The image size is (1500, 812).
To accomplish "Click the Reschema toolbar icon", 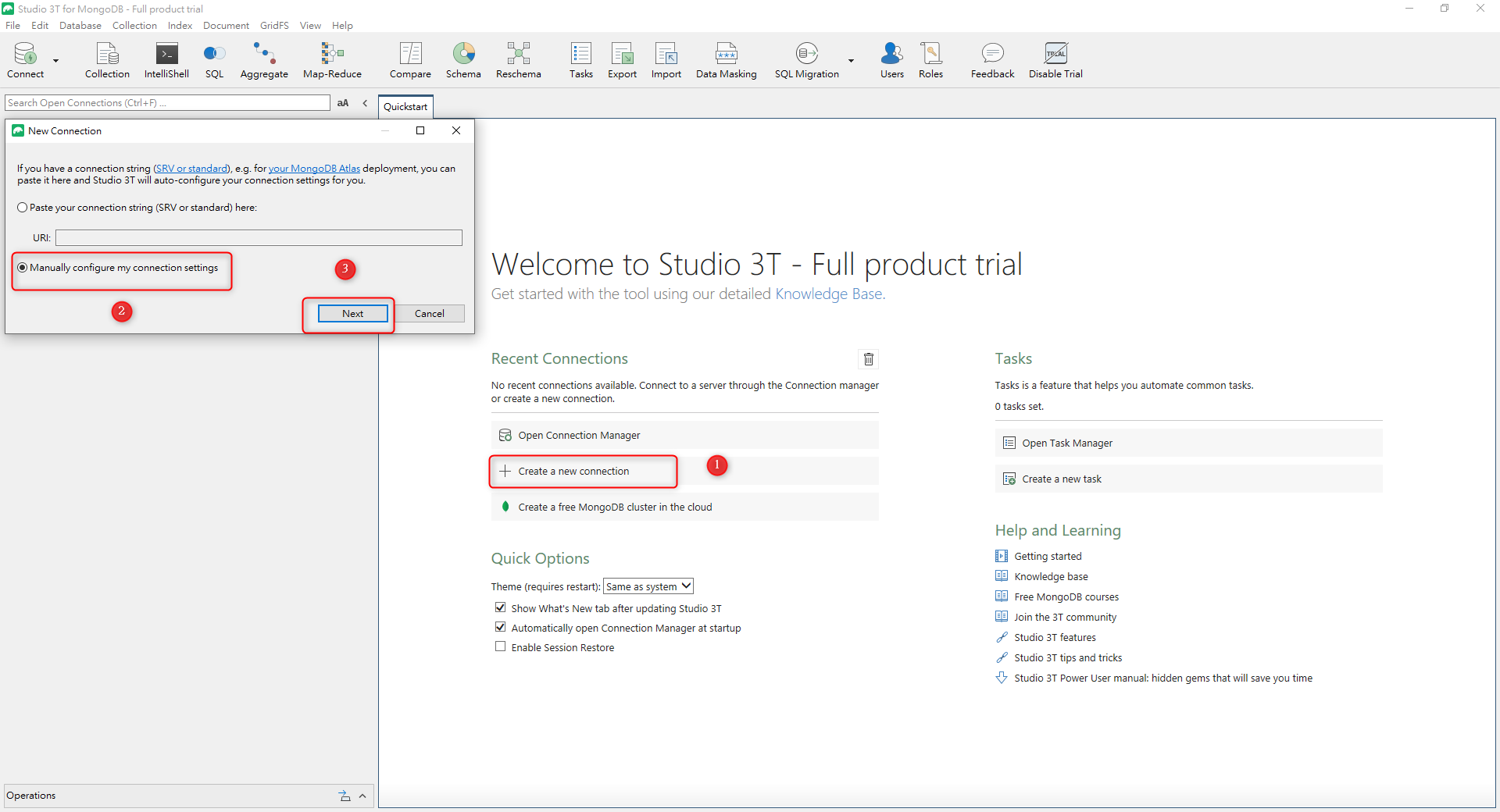I will 518,60.
